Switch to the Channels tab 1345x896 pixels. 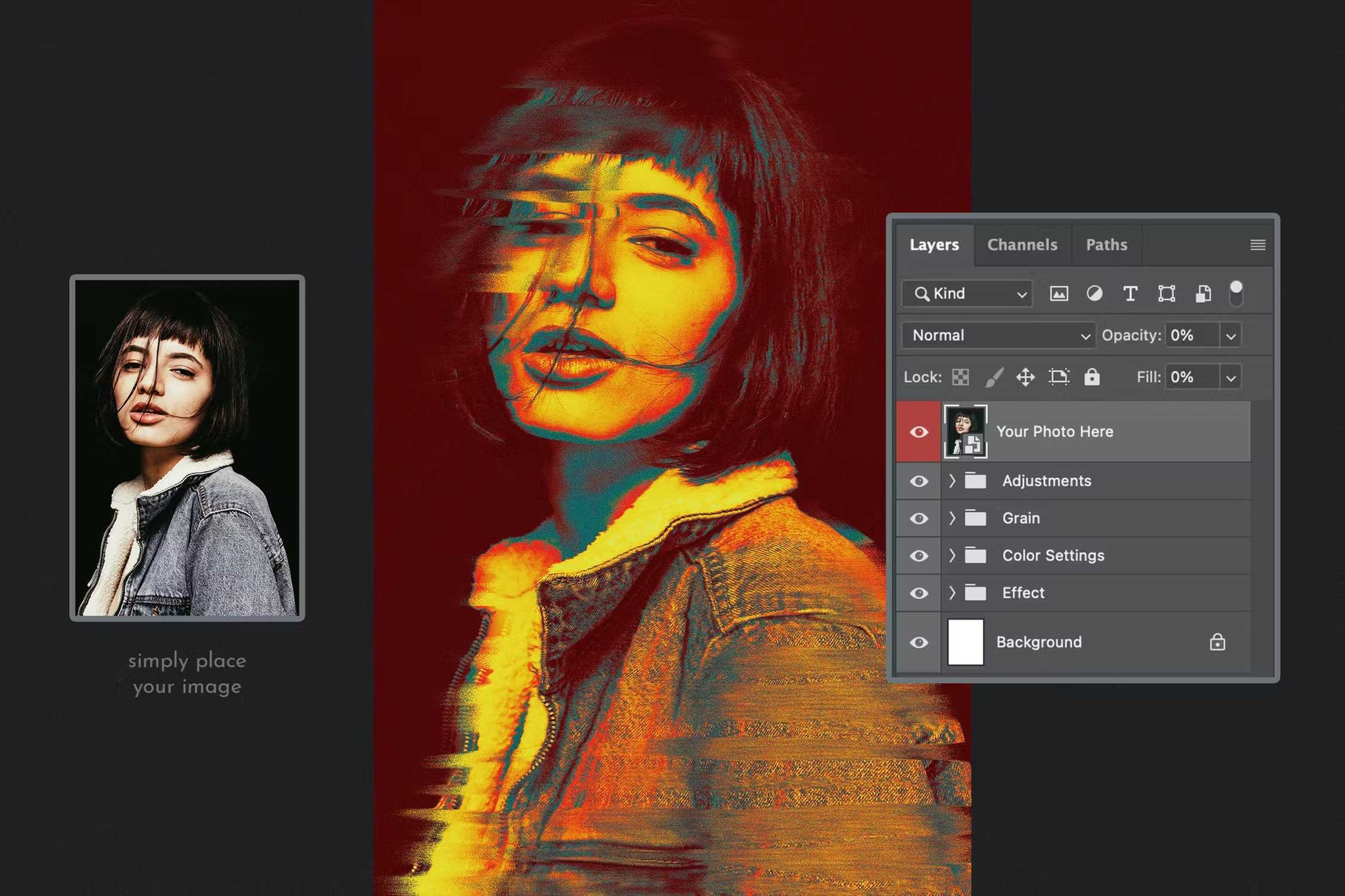[1022, 245]
